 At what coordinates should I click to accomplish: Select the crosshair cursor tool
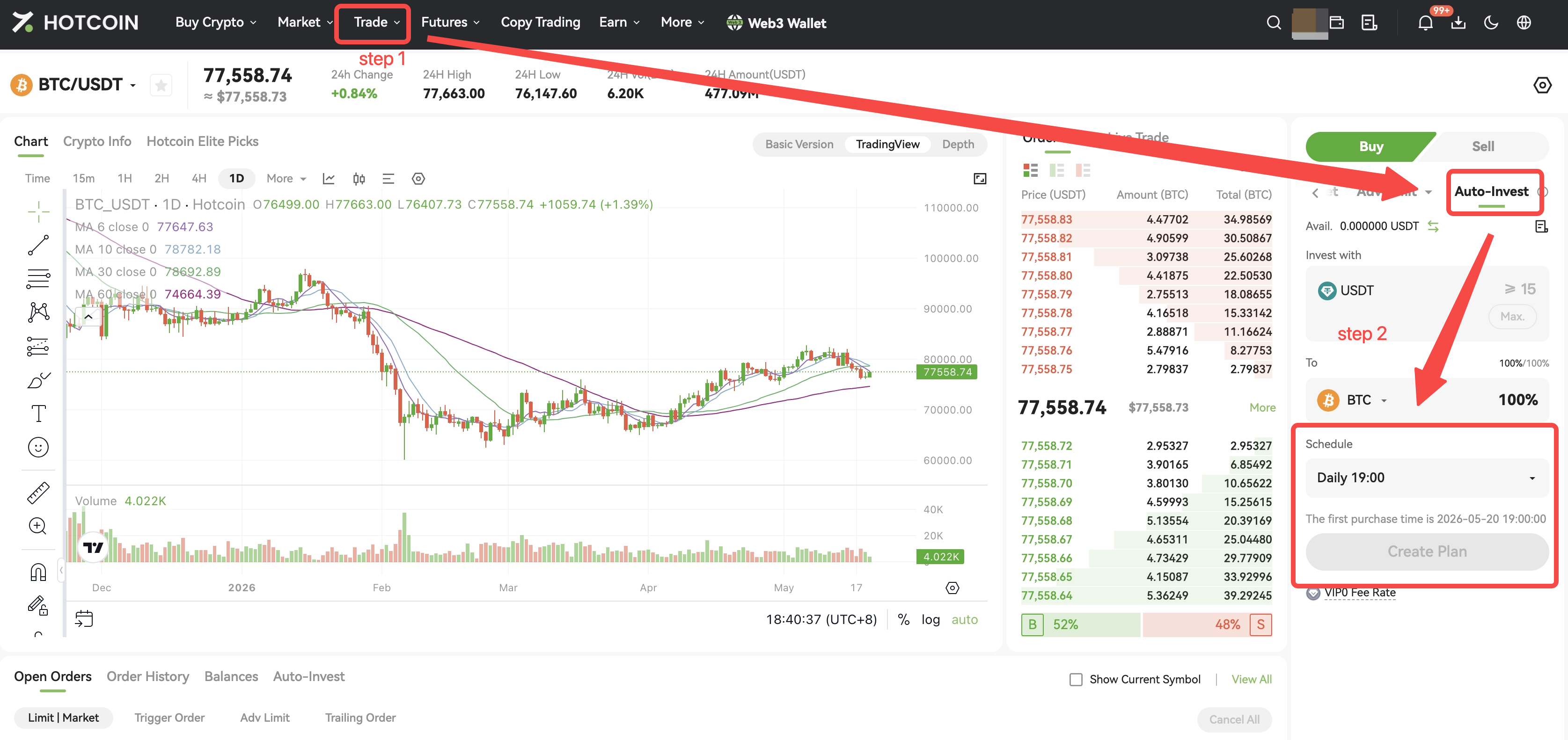(38, 211)
